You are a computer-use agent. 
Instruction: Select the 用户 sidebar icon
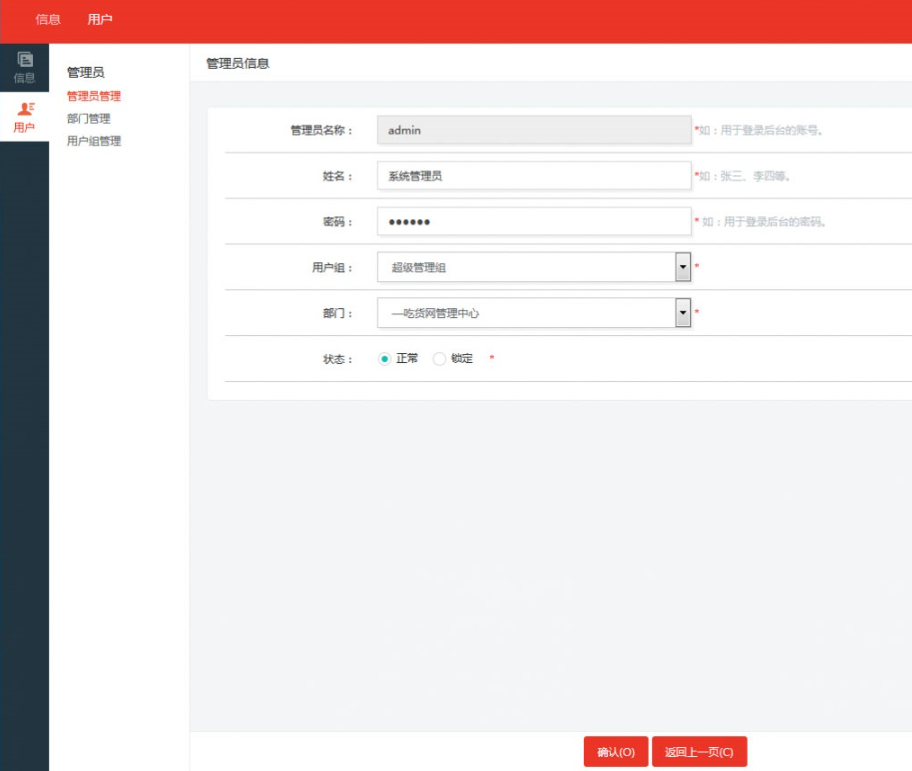[24, 117]
